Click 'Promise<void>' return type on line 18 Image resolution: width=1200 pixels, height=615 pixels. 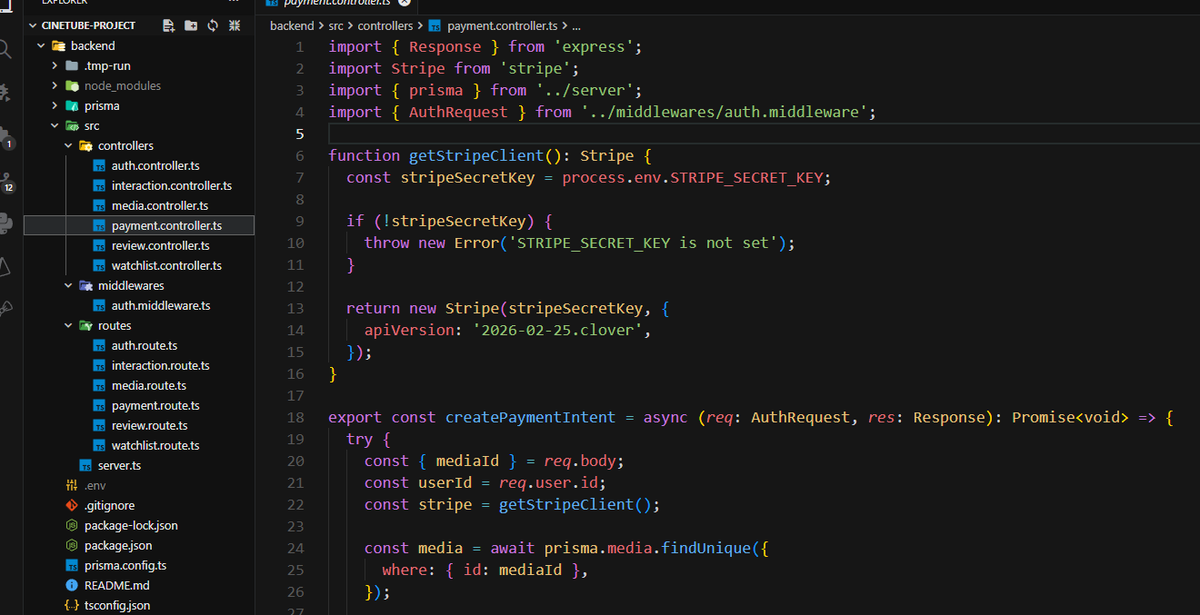(x=1070, y=417)
